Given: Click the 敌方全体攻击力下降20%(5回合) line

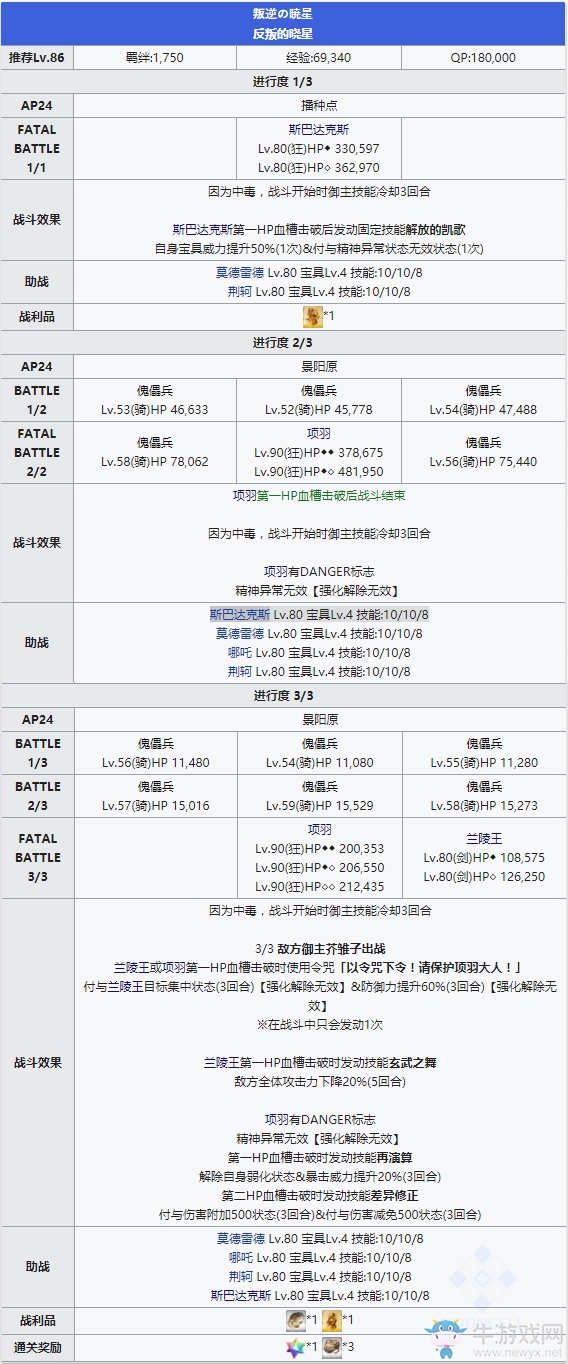Looking at the screenshot, I should pos(319,1082).
